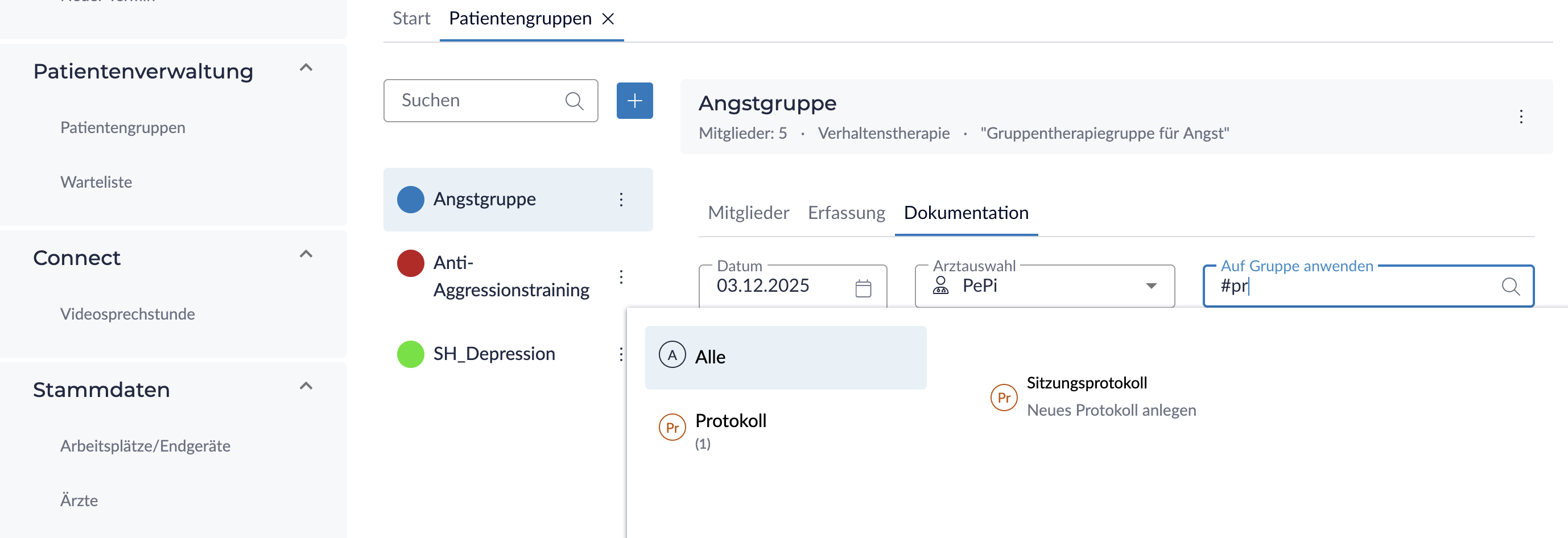Choose Sitzungsprotokoll to create new protocol
The image size is (1568, 538).
point(1086,396)
